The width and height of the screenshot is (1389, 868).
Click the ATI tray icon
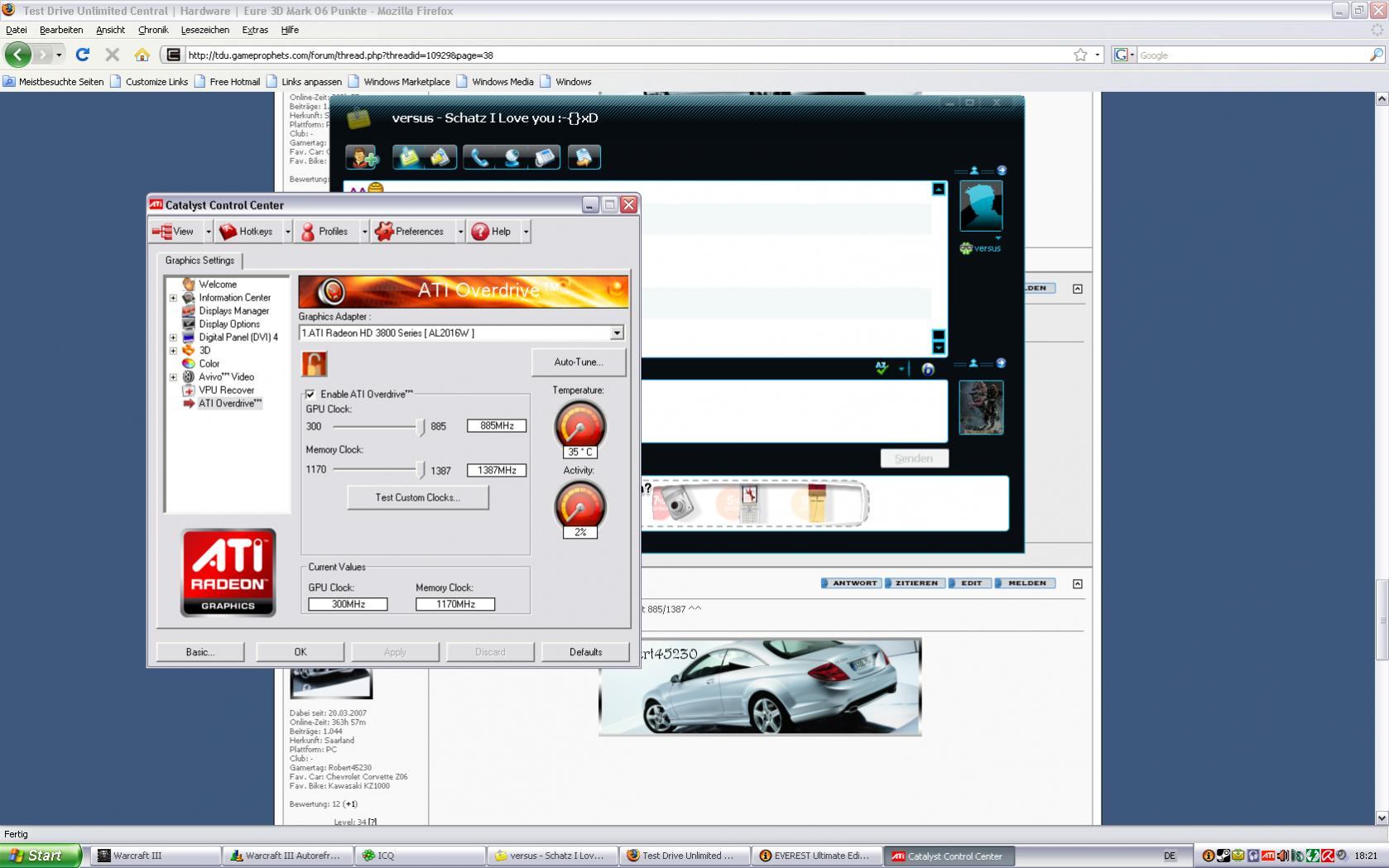(x=1268, y=856)
